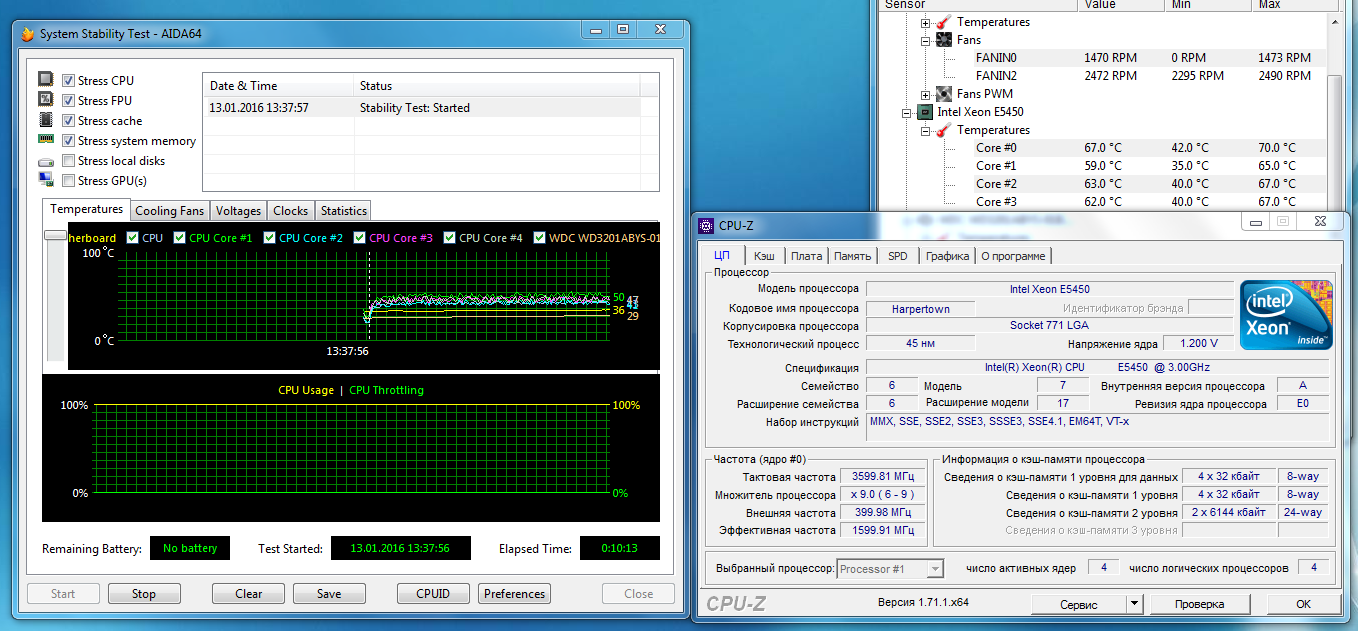Open the Statistics tab
The width and height of the screenshot is (1358, 631).
click(x=344, y=211)
